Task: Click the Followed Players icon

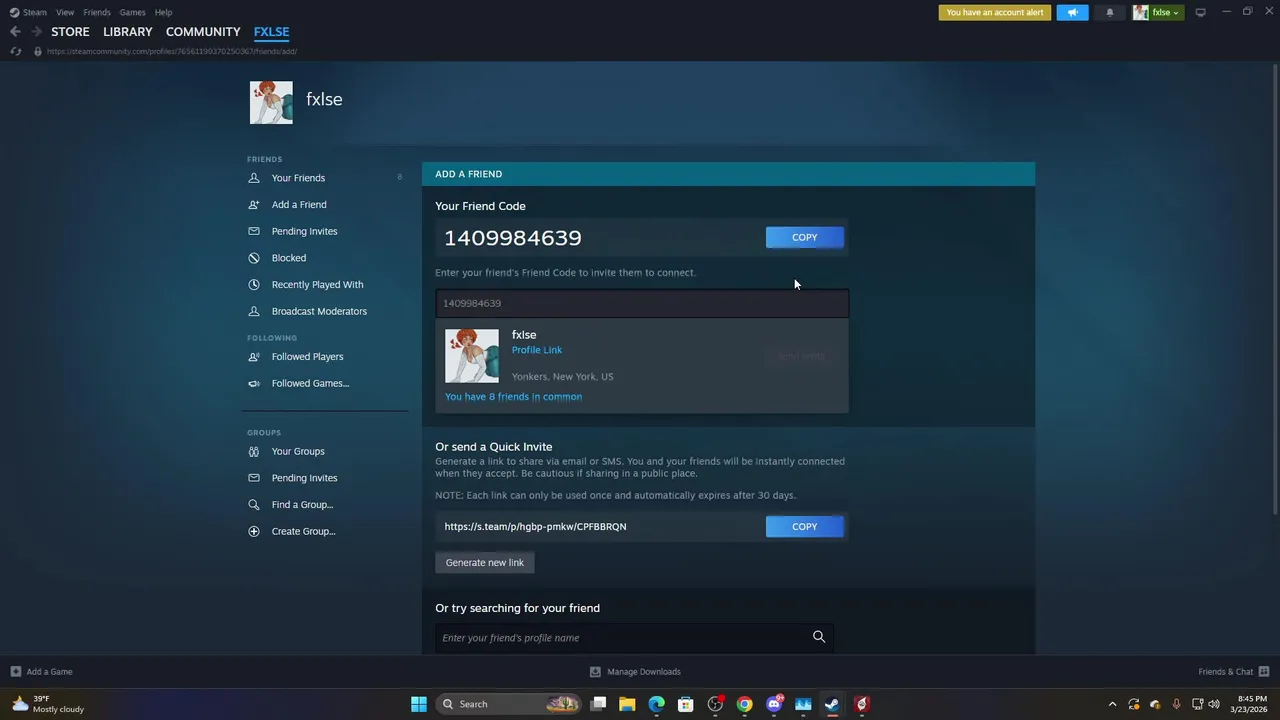Action: [x=254, y=356]
